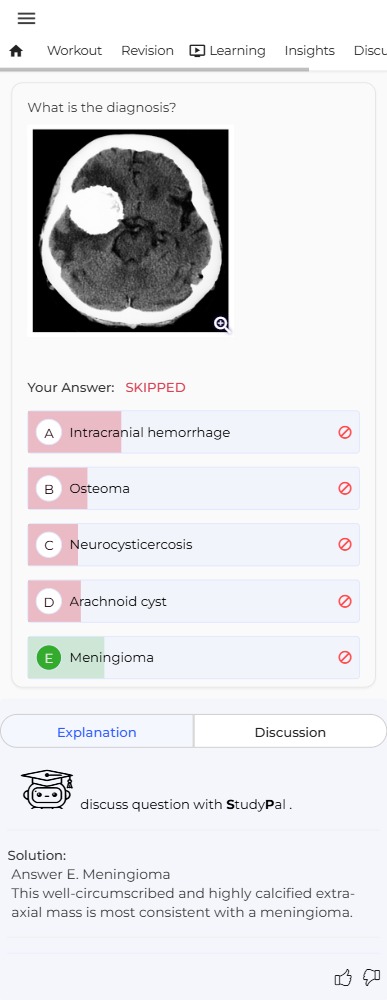Select answer D Arachnoid cyst
The image size is (387, 1000).
click(x=194, y=601)
